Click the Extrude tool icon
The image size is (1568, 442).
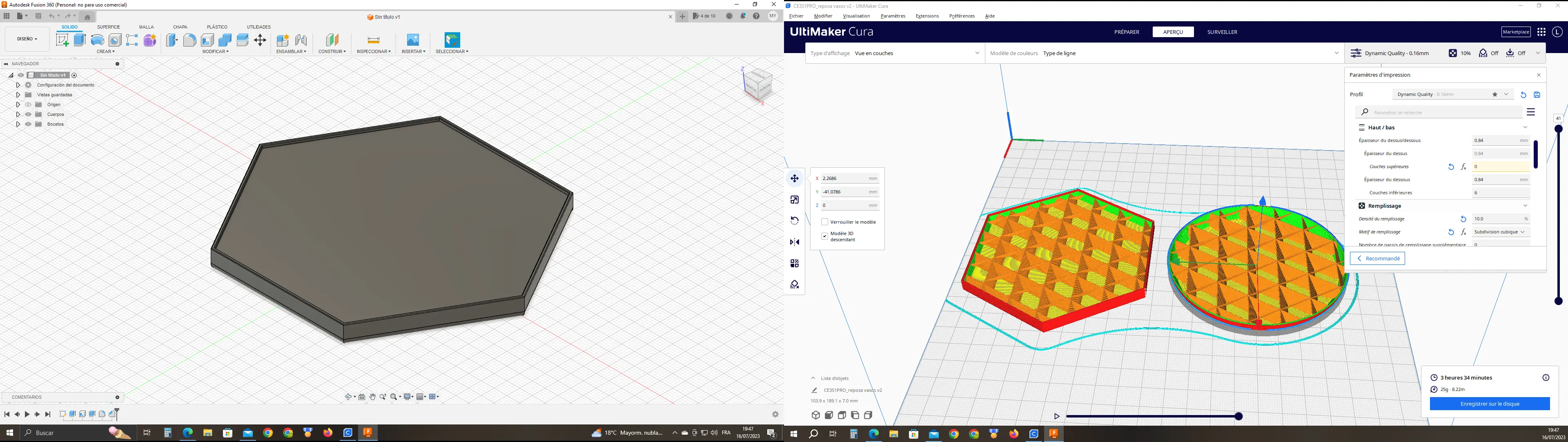pos(80,40)
